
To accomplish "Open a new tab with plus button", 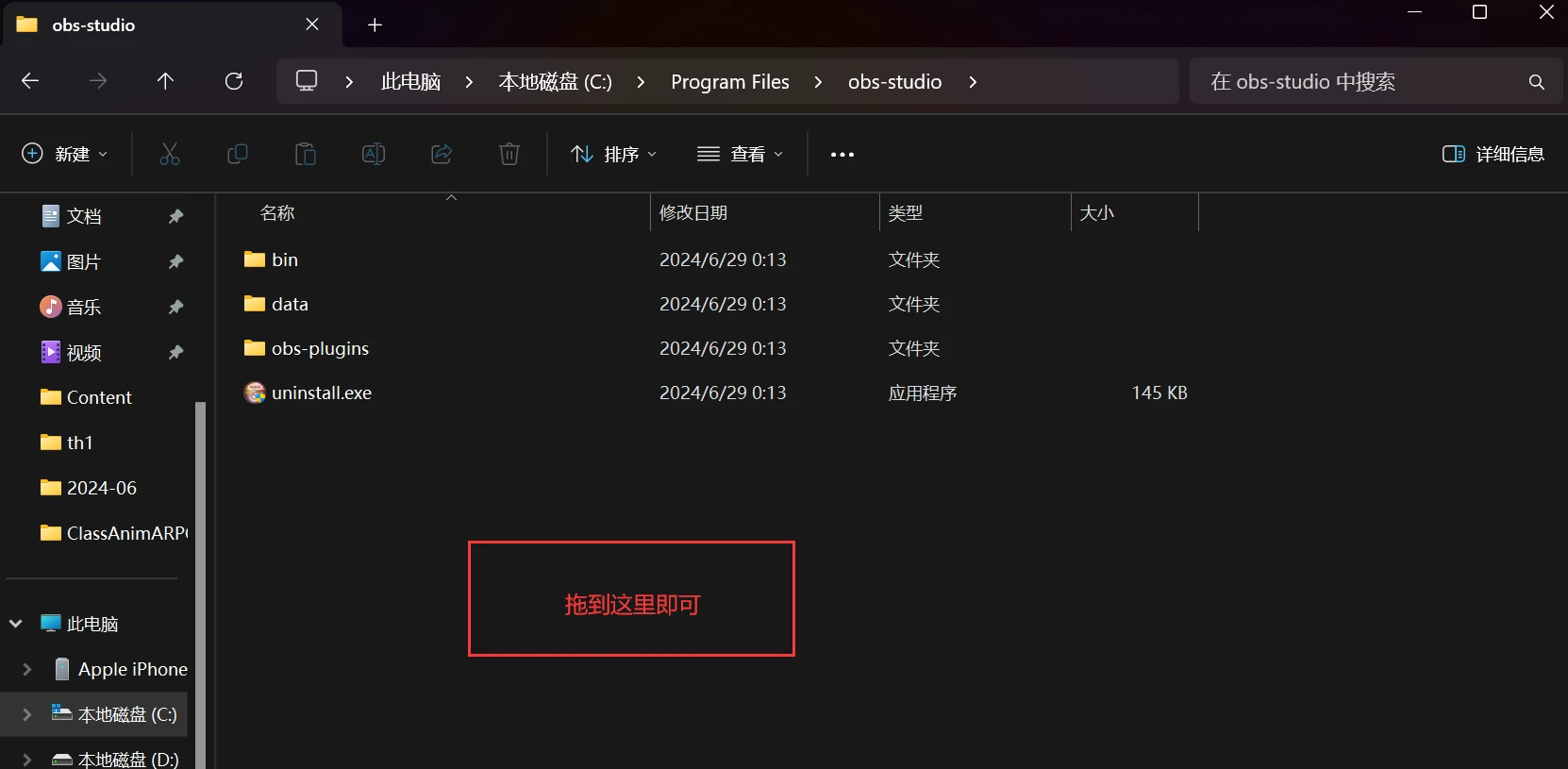I will [375, 25].
